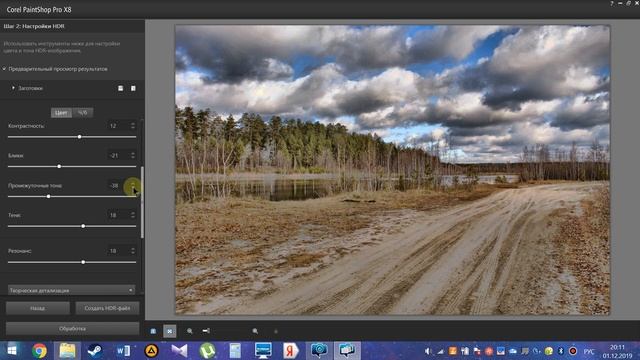This screenshot has width=640, height=360.
Task: Click the Shadows slider handle
Action: click(x=83, y=226)
